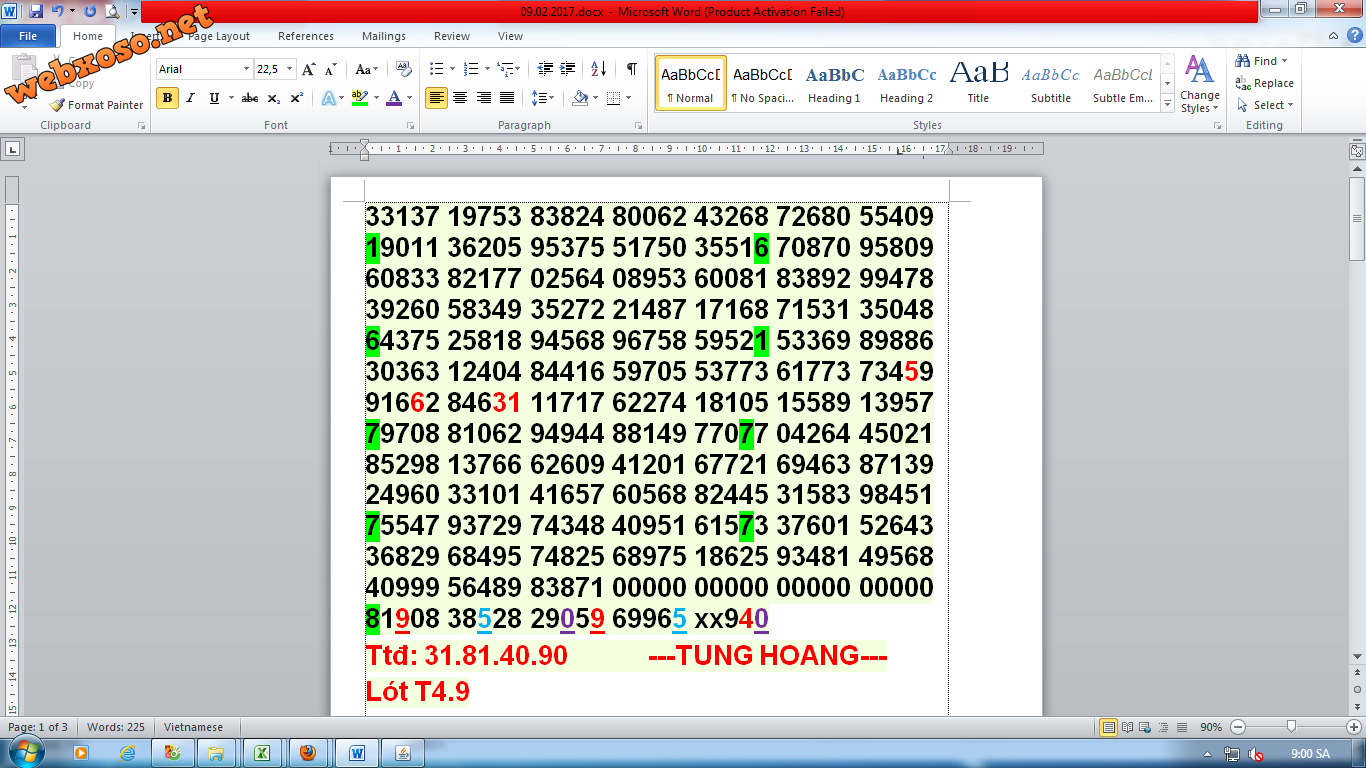
Task: Justify the paragraph text
Action: (x=507, y=98)
